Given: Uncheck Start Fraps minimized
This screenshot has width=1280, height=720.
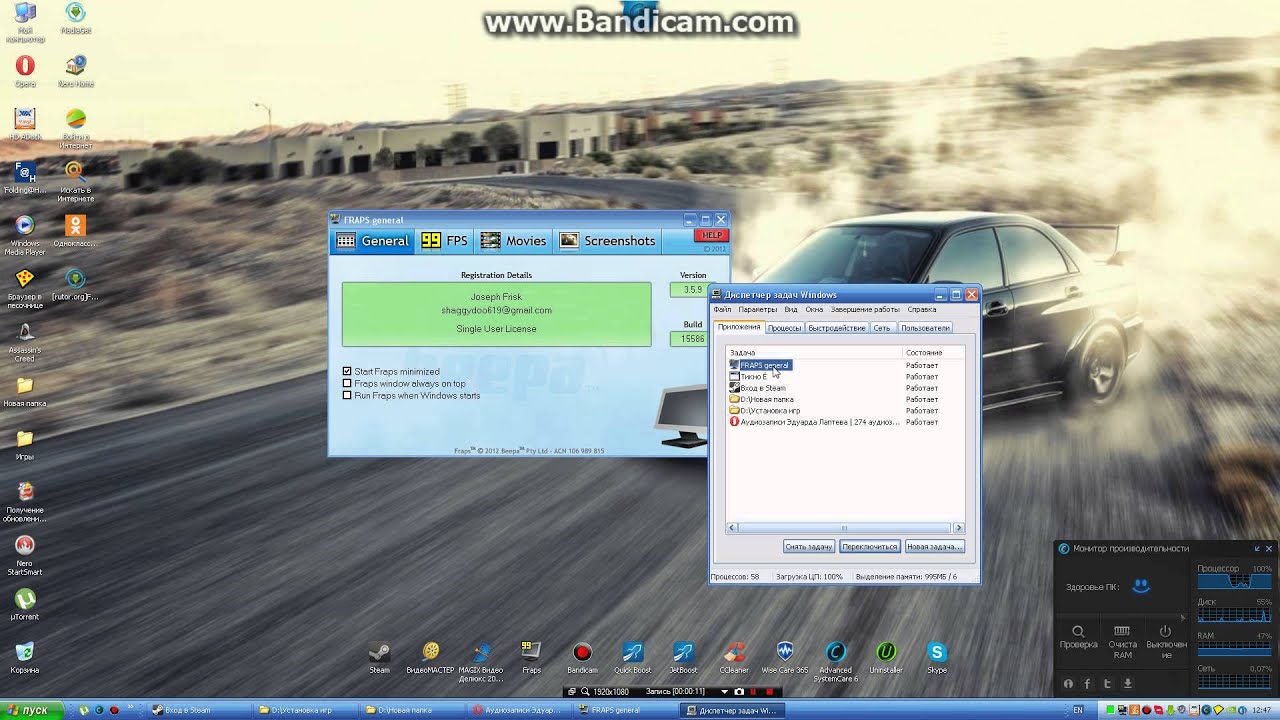Looking at the screenshot, I should click(347, 371).
